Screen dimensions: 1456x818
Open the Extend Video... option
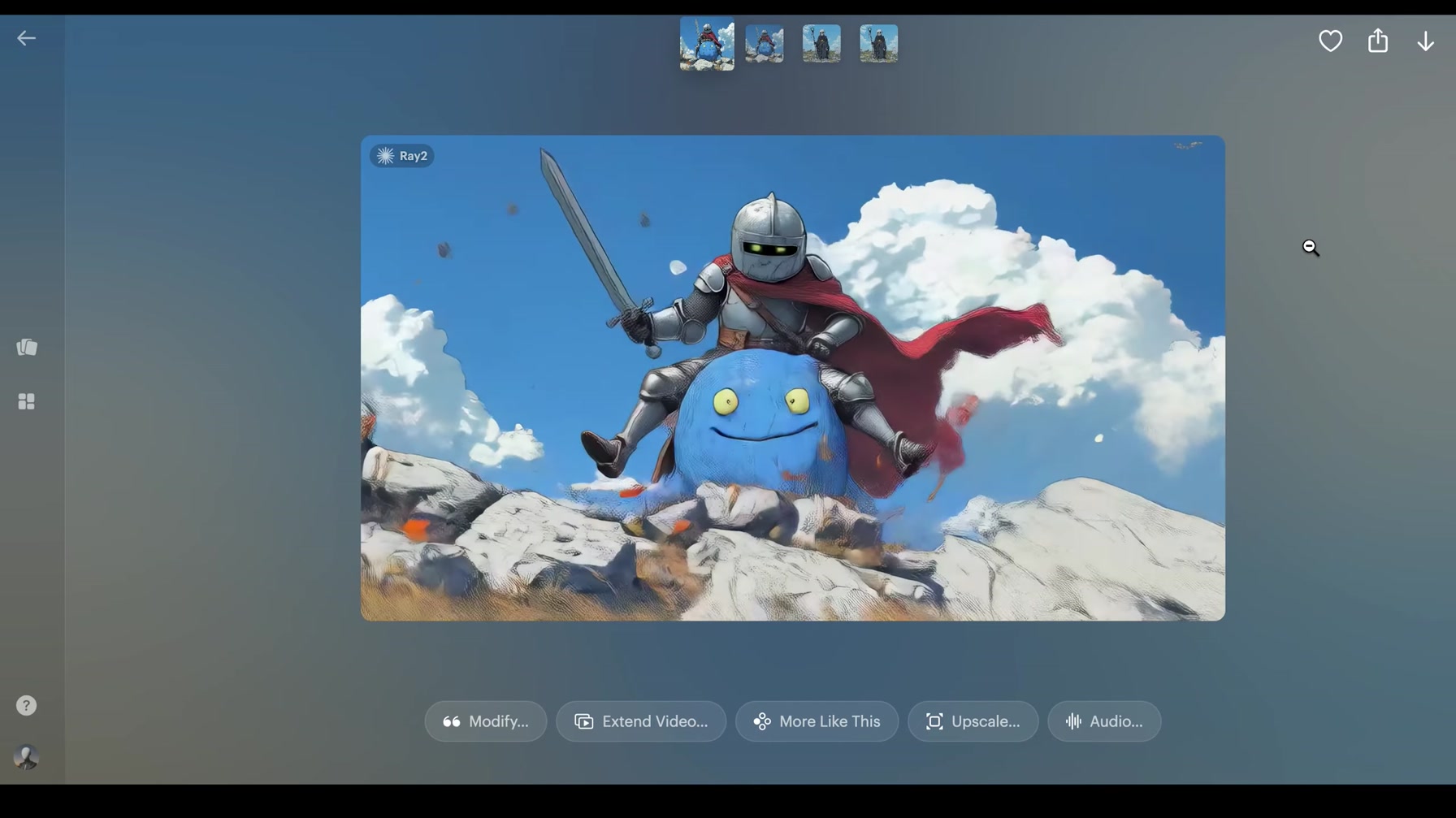[641, 721]
